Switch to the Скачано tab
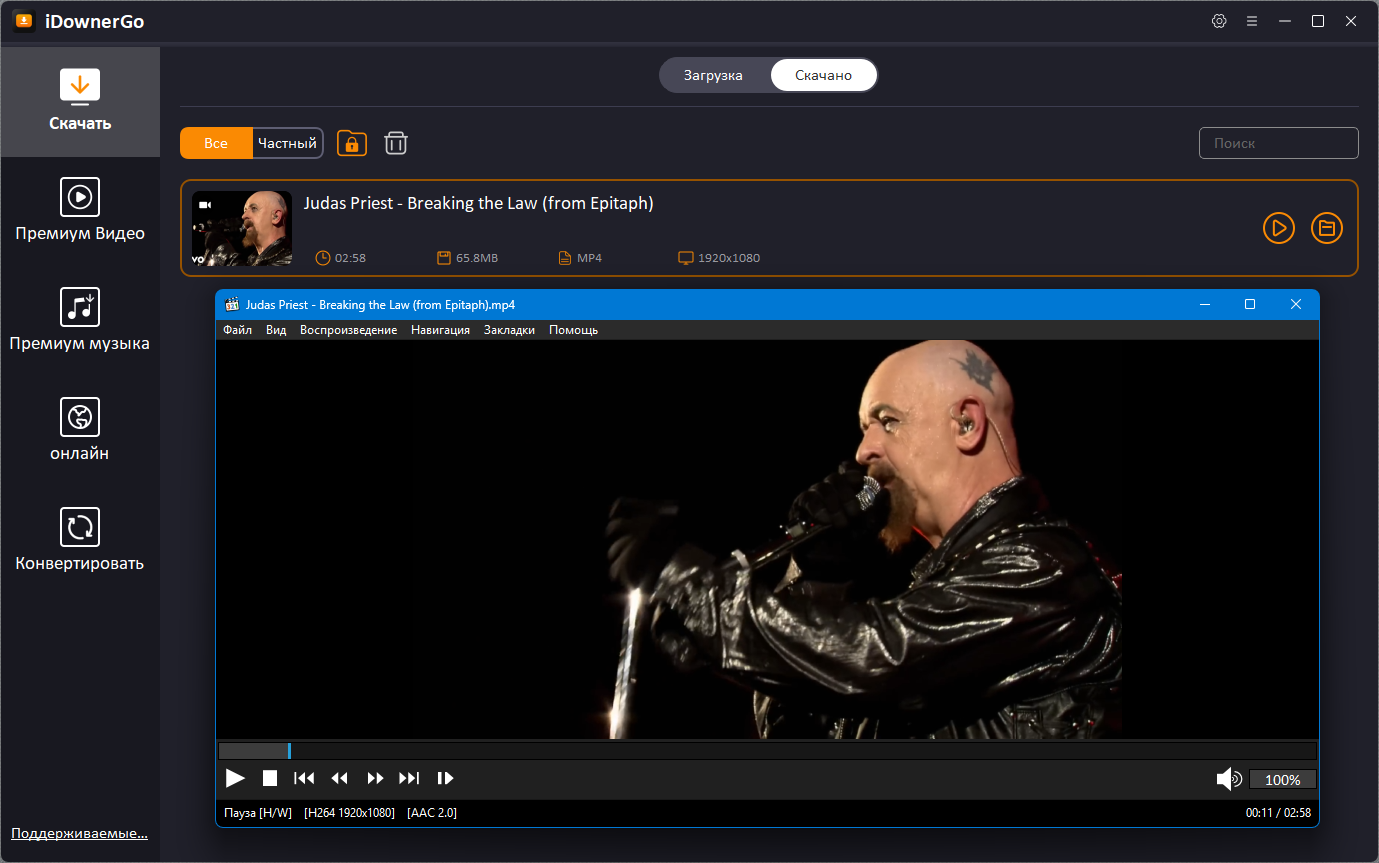The width and height of the screenshot is (1379, 863). pos(823,75)
